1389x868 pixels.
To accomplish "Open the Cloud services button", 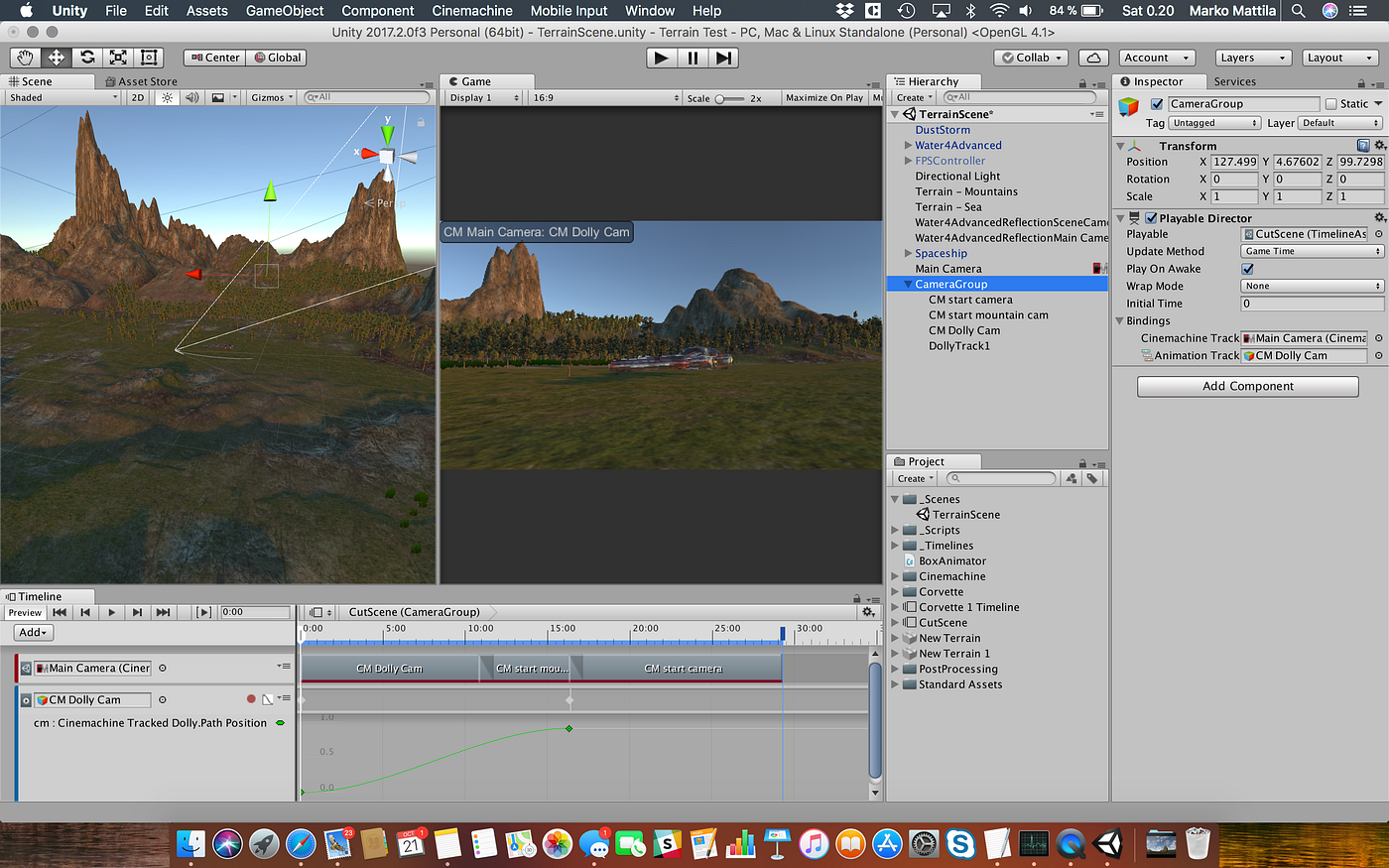I will (x=1092, y=58).
